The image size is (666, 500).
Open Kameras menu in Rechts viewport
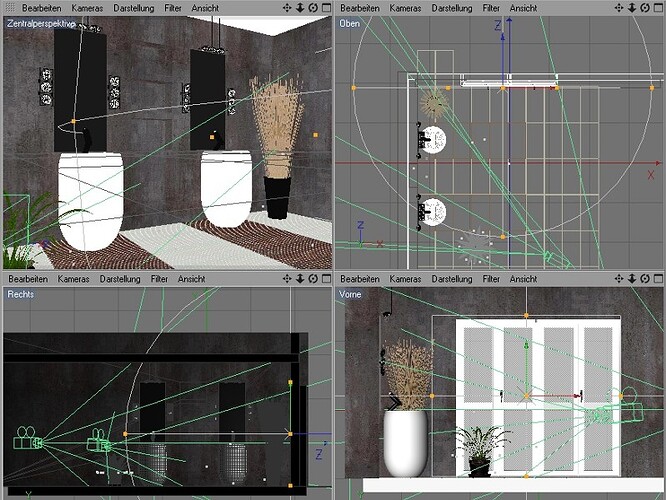click(73, 279)
